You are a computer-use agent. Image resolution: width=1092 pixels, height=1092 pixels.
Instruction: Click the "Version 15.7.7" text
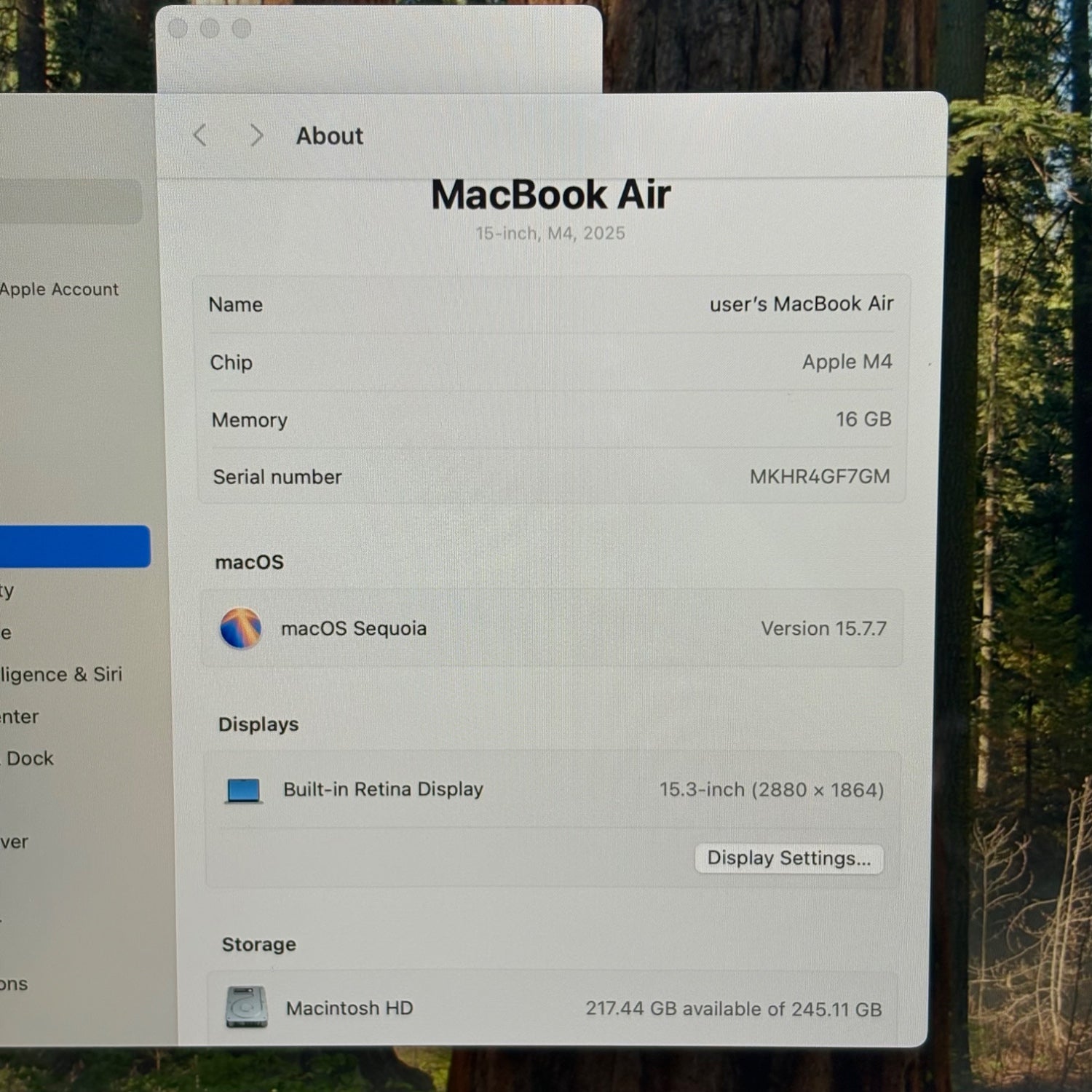(x=824, y=628)
